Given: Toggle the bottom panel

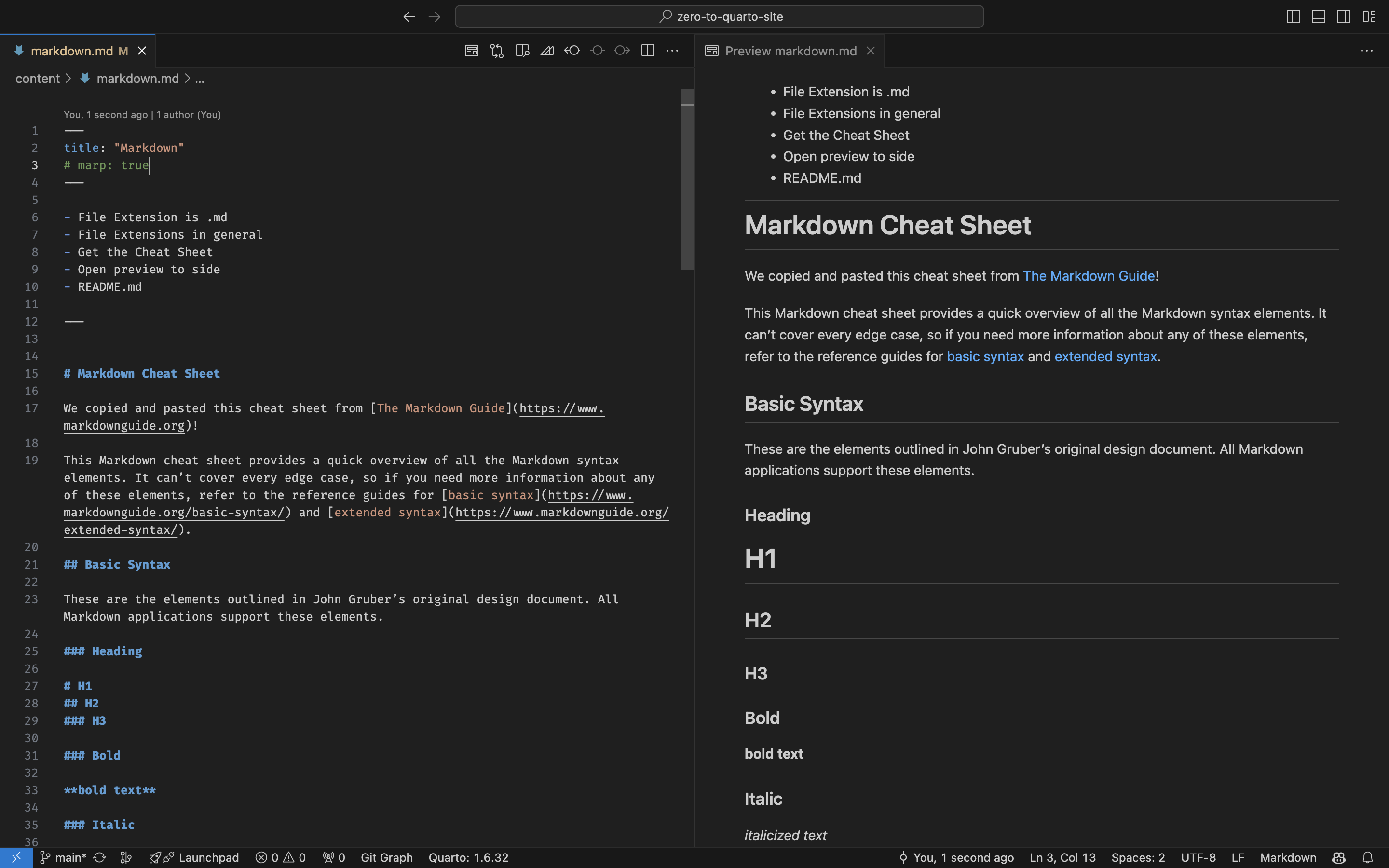Looking at the screenshot, I should pos(1319,17).
